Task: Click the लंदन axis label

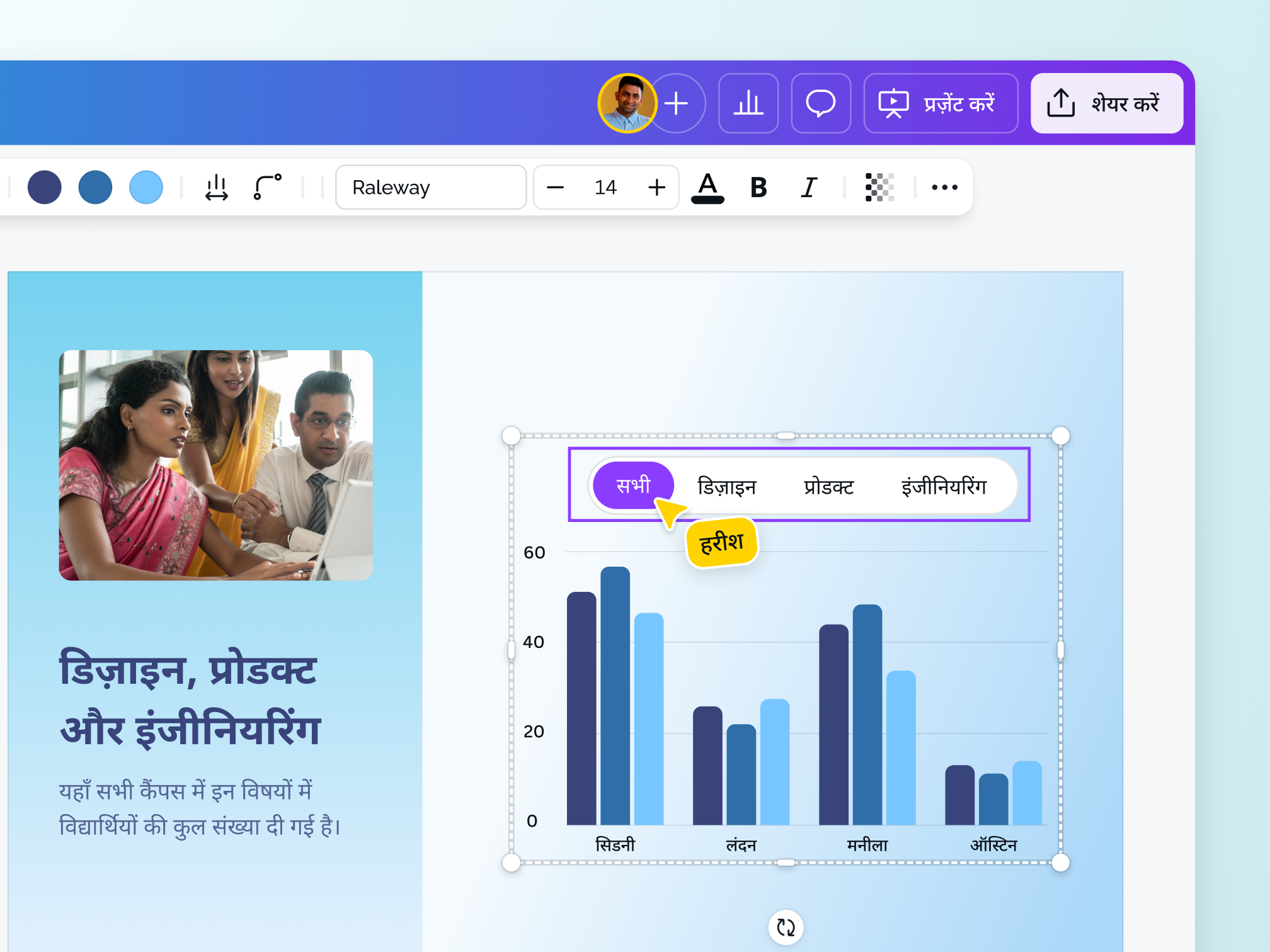Action: point(741,844)
